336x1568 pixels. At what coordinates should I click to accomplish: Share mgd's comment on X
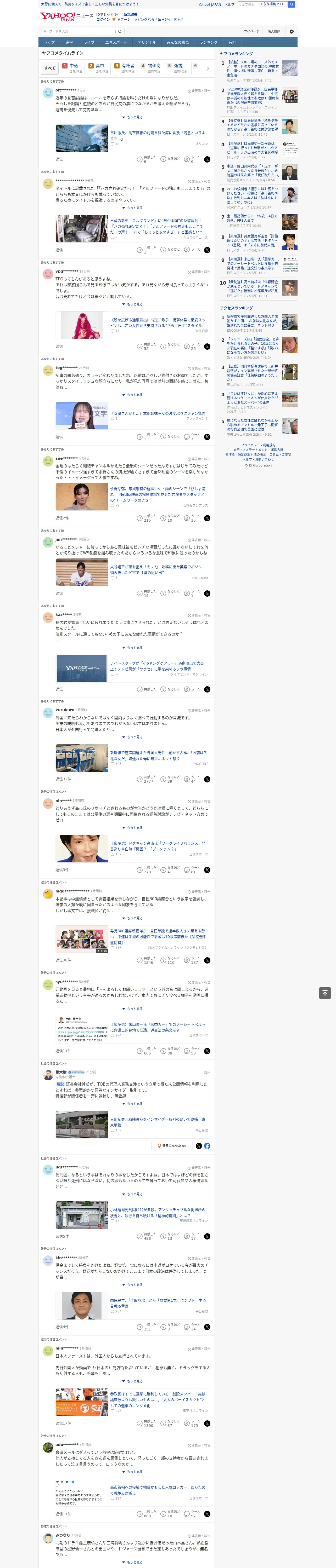tap(207, 960)
